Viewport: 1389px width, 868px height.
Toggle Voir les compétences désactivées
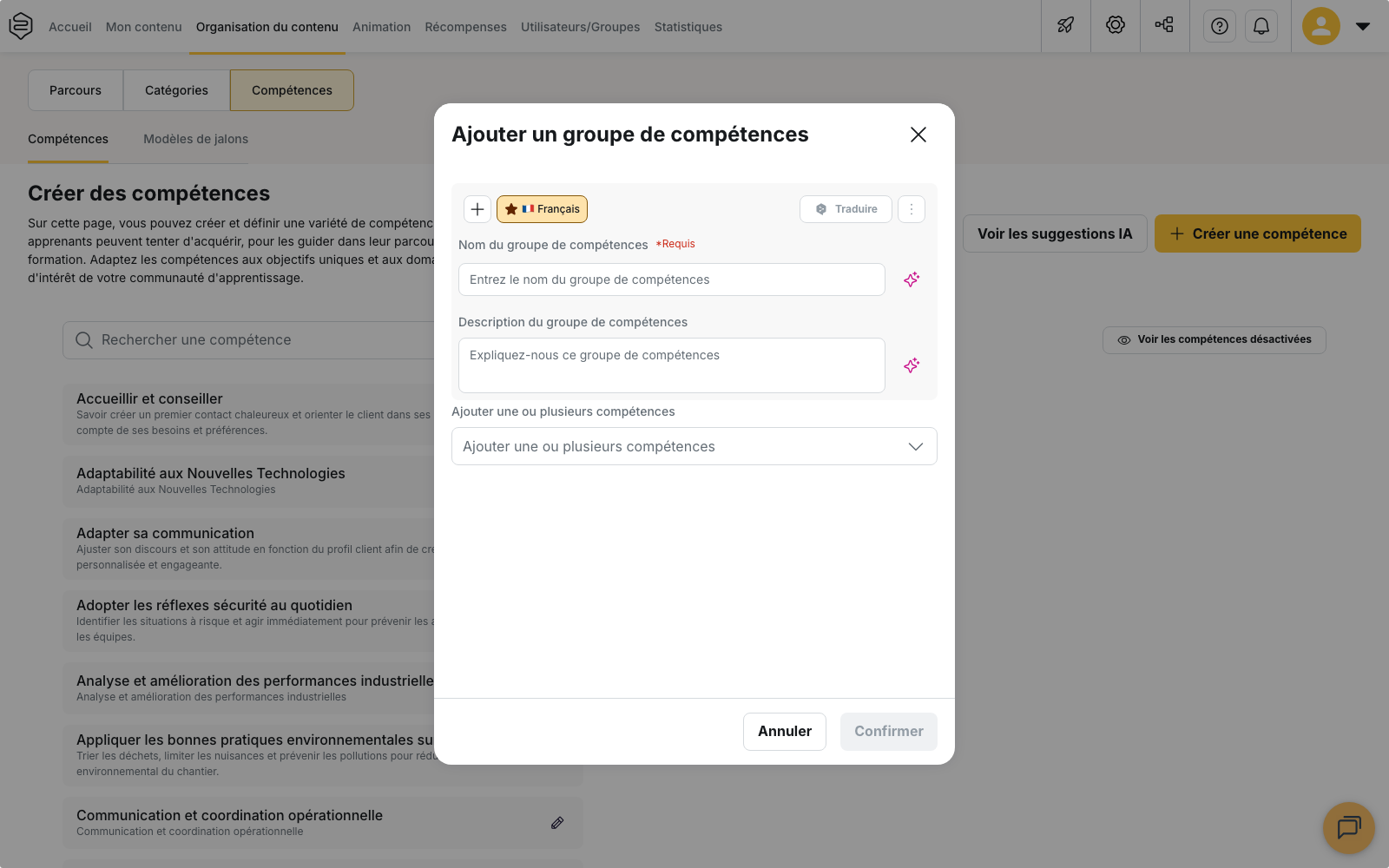coord(1215,339)
